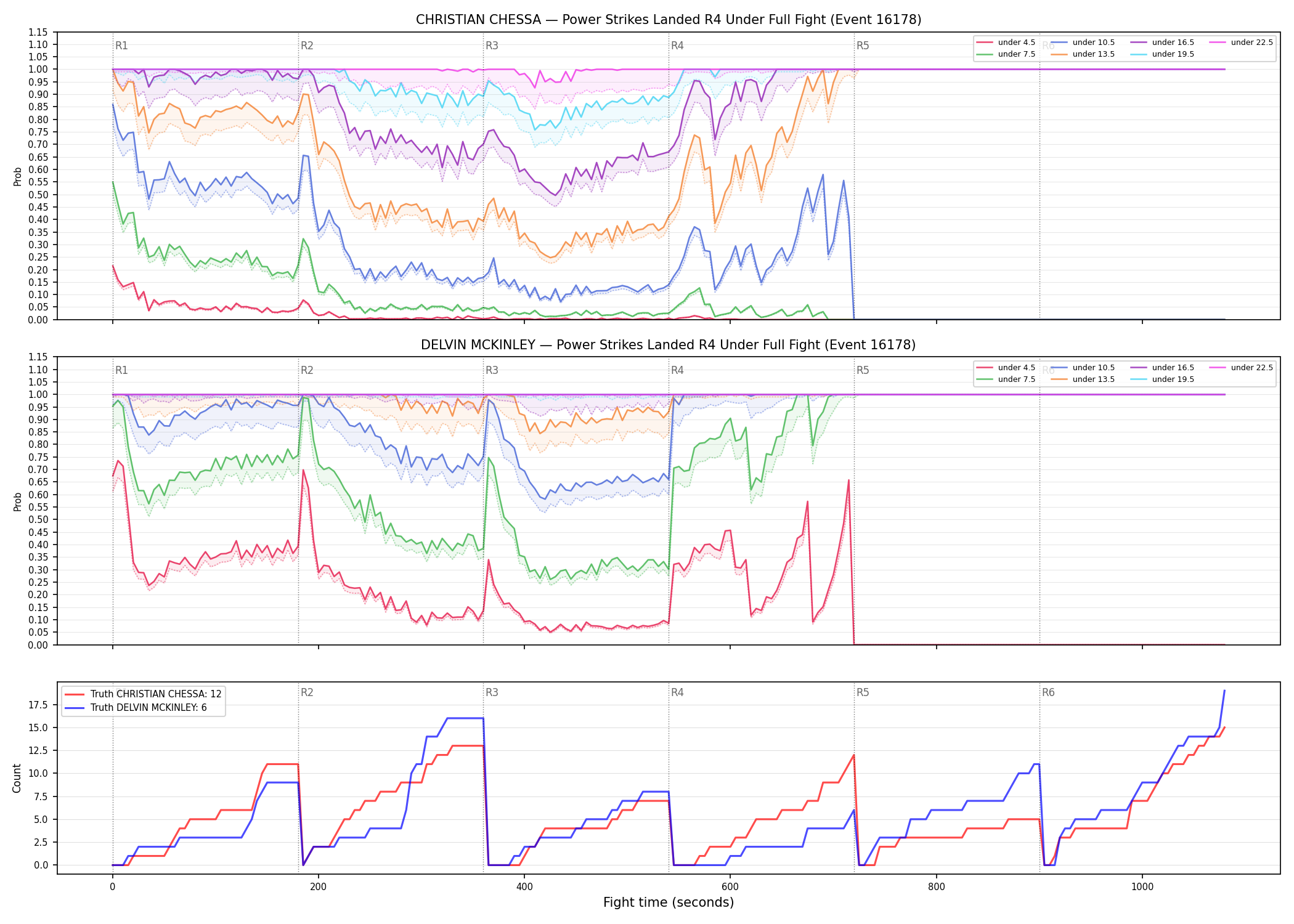Select 'under 22.5' legend entry in McKinley chart
This screenshot has height=924, width=1294.
pos(1241,368)
